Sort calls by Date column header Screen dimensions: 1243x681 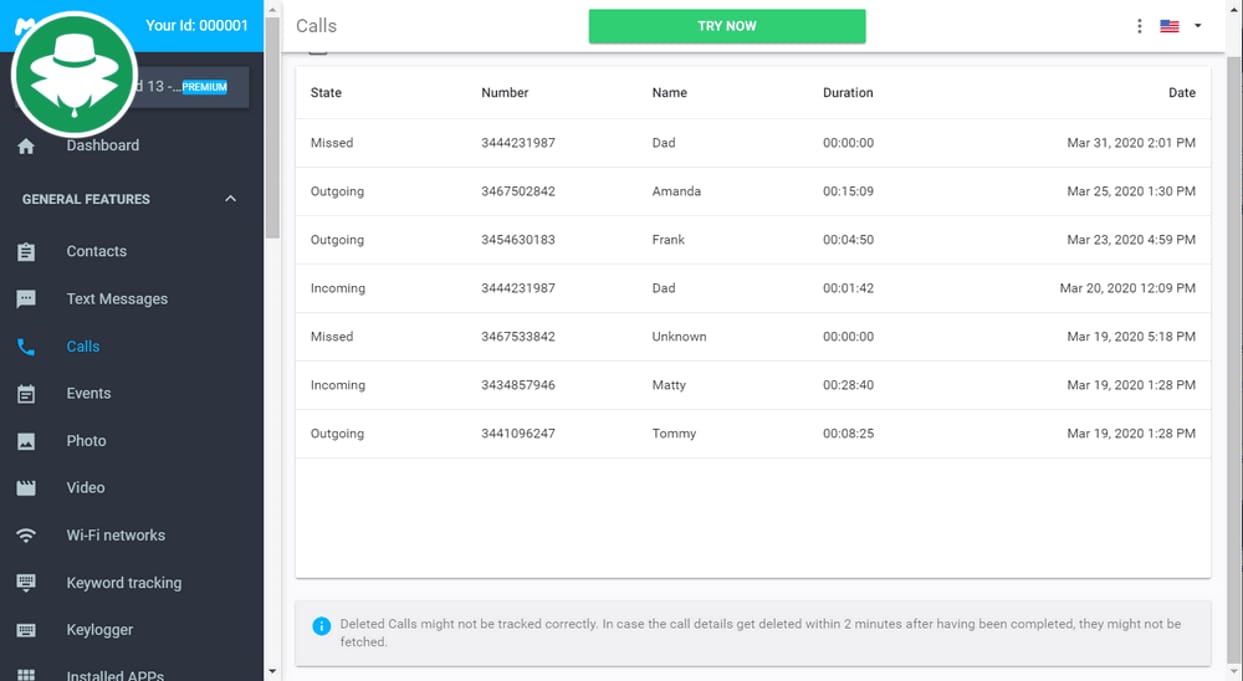tap(1181, 93)
